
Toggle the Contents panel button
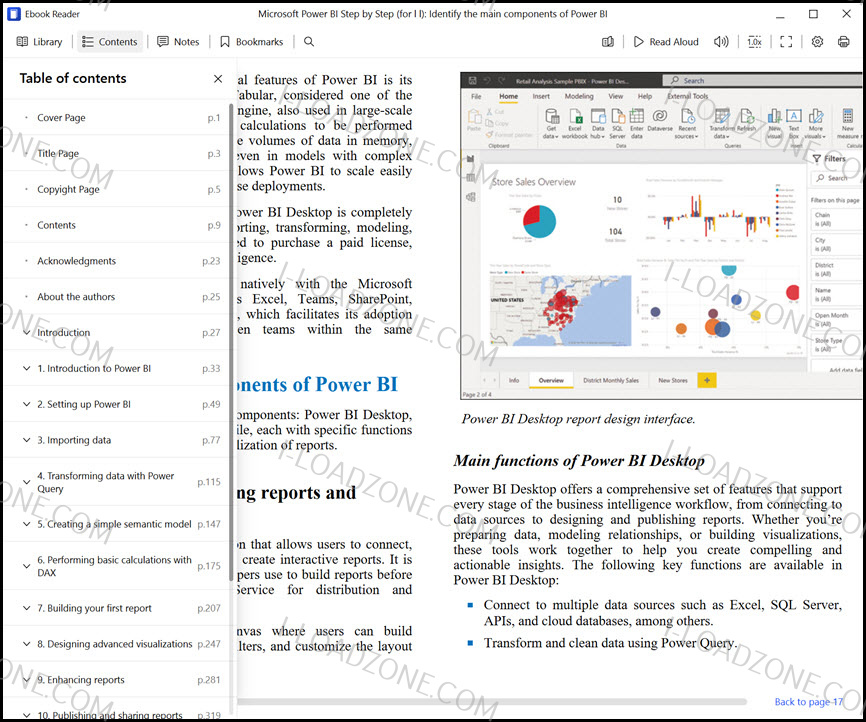click(109, 41)
